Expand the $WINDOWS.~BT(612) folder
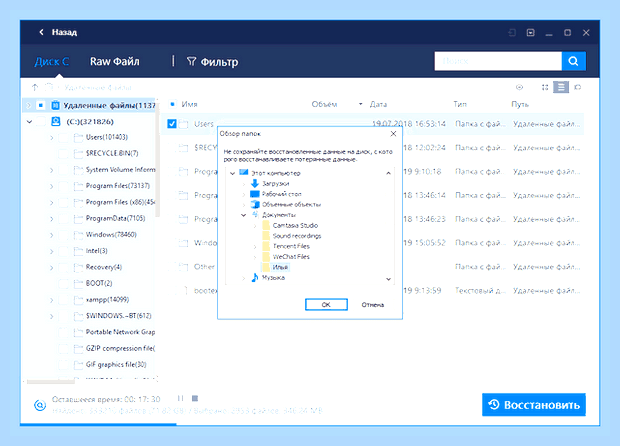Image resolution: width=620 pixels, height=446 pixels. 52,316
